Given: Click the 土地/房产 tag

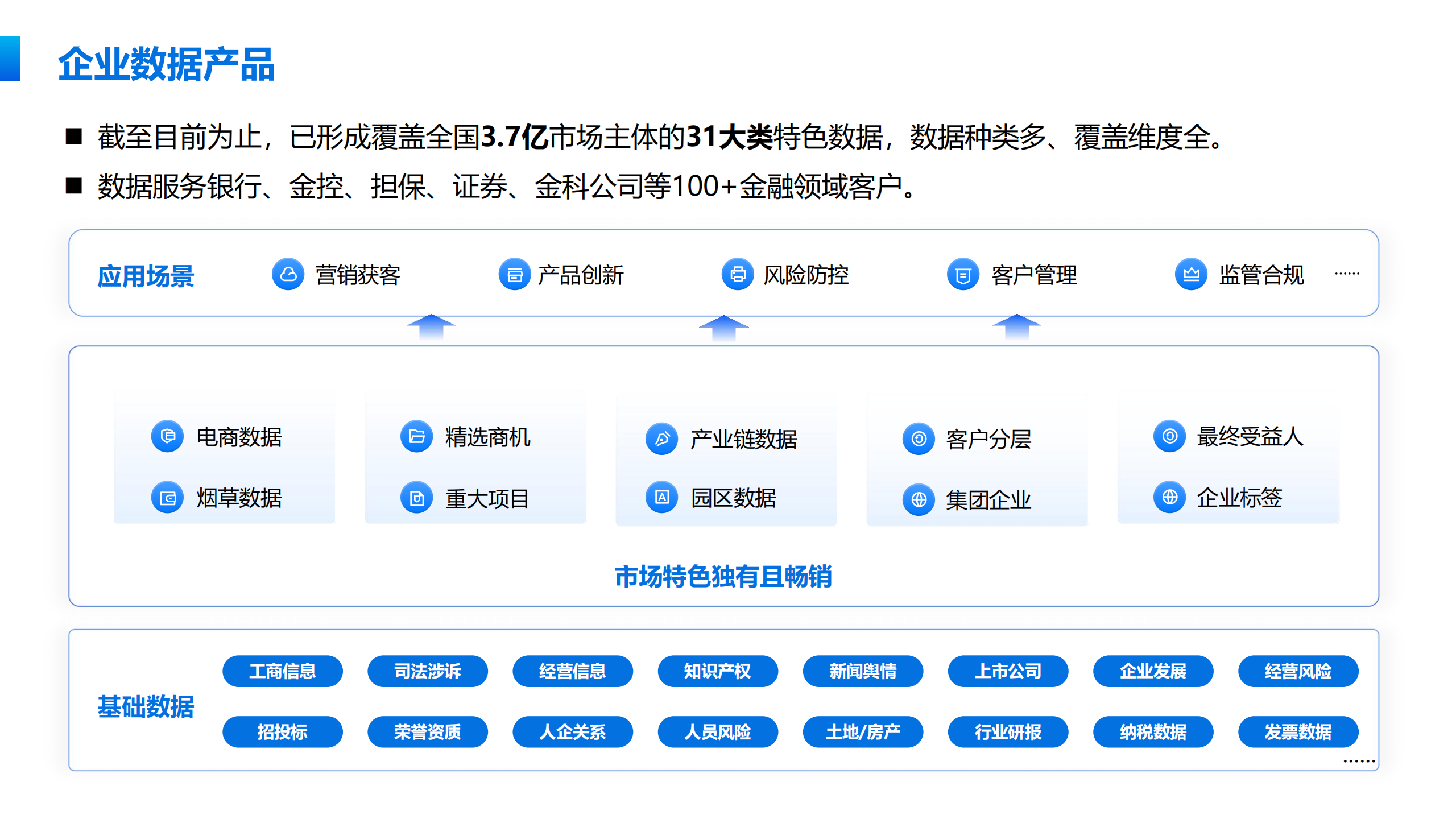Looking at the screenshot, I should [862, 731].
